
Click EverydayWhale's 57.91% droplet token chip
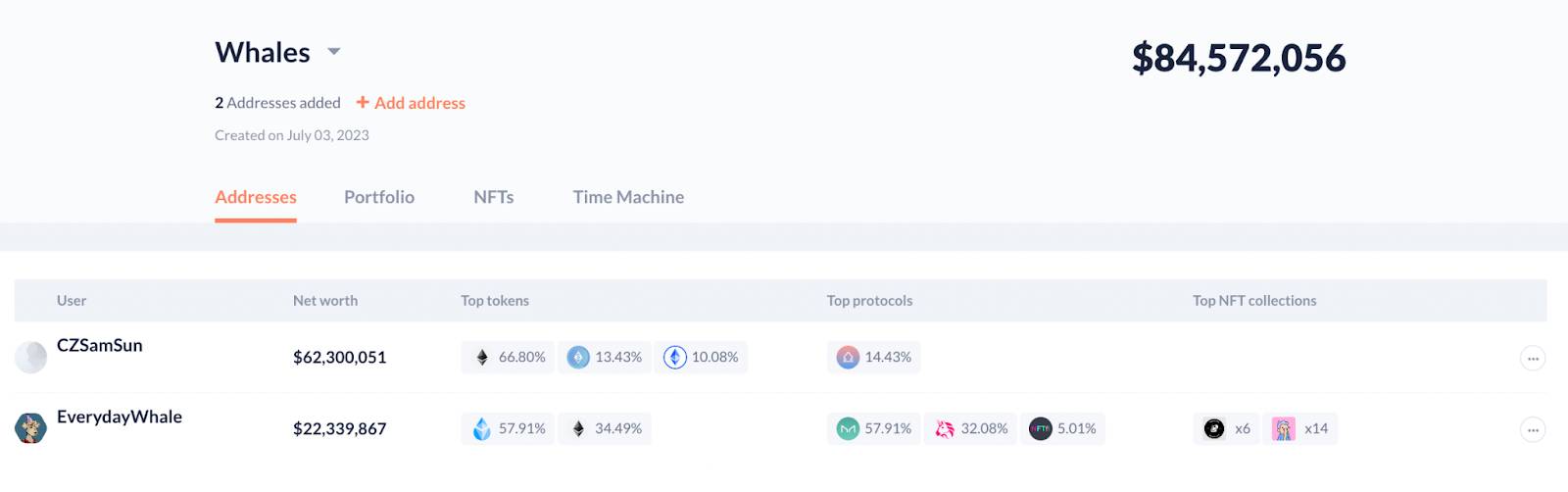(x=508, y=428)
